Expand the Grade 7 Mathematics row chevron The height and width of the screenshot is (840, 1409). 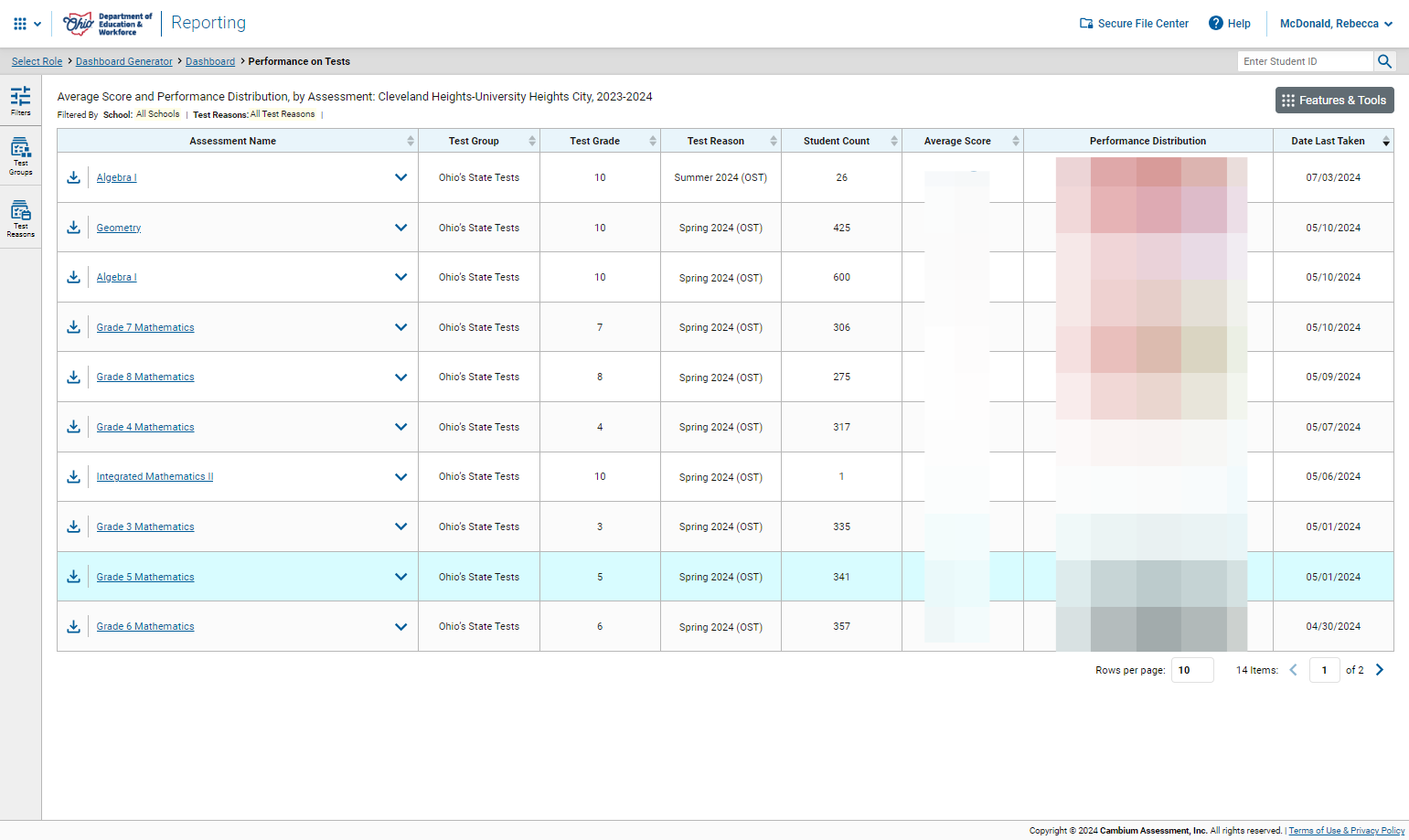[x=400, y=327]
